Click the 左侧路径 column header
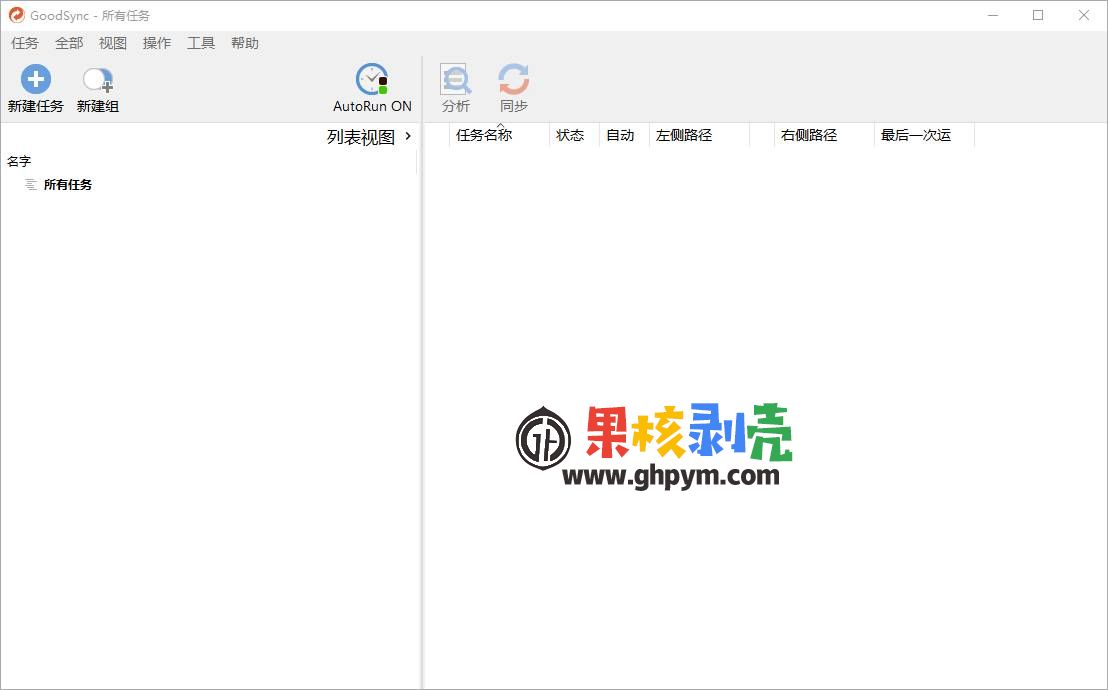Screen dimensions: 1108x690 (x=700, y=135)
